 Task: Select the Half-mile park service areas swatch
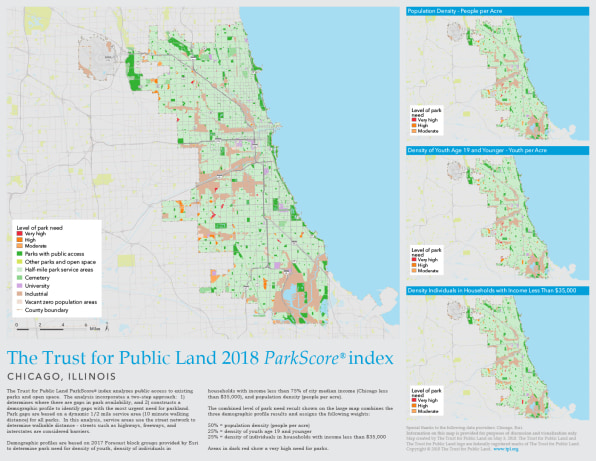[19, 270]
